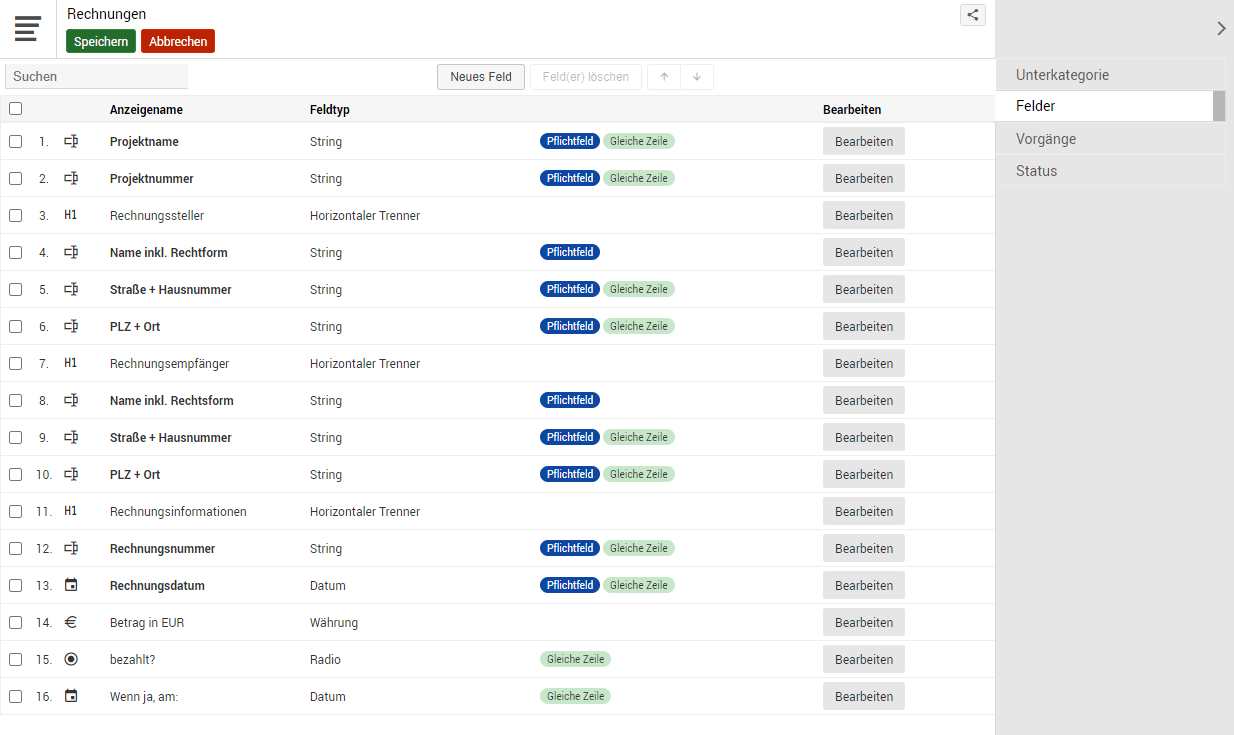
Task: Check the box for PLZ + Ort row 10
Action: [x=15, y=474]
